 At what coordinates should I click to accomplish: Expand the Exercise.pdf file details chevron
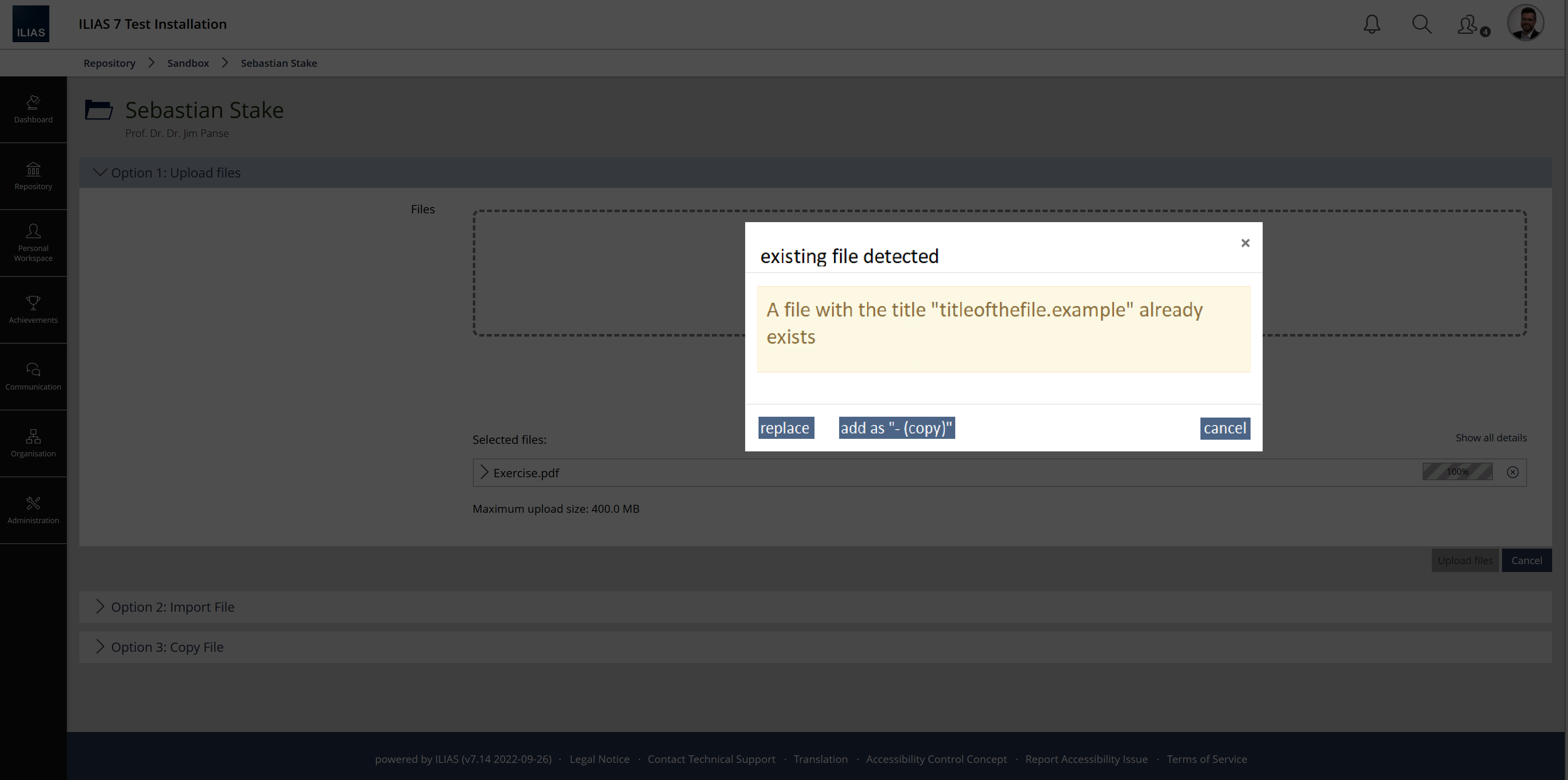point(485,473)
